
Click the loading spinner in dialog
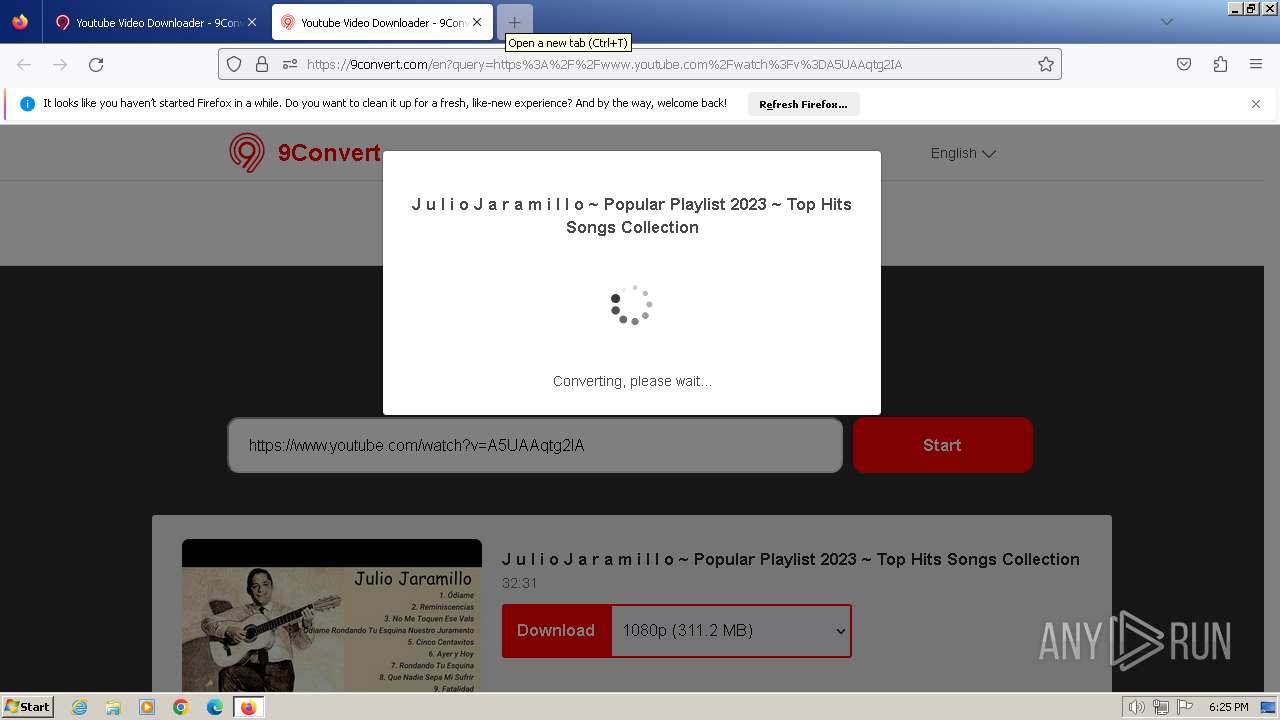(632, 305)
